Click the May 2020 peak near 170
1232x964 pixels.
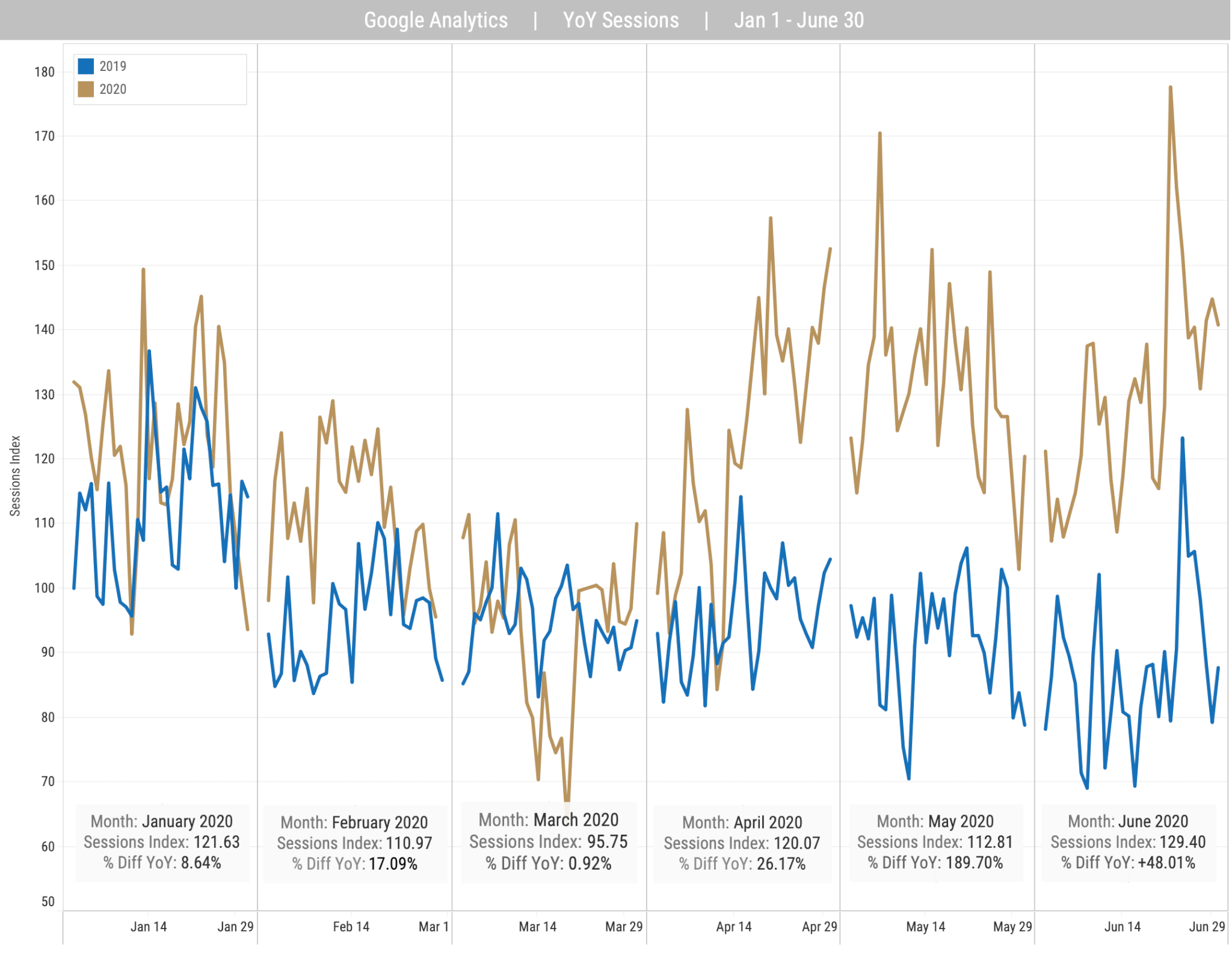coord(880,134)
